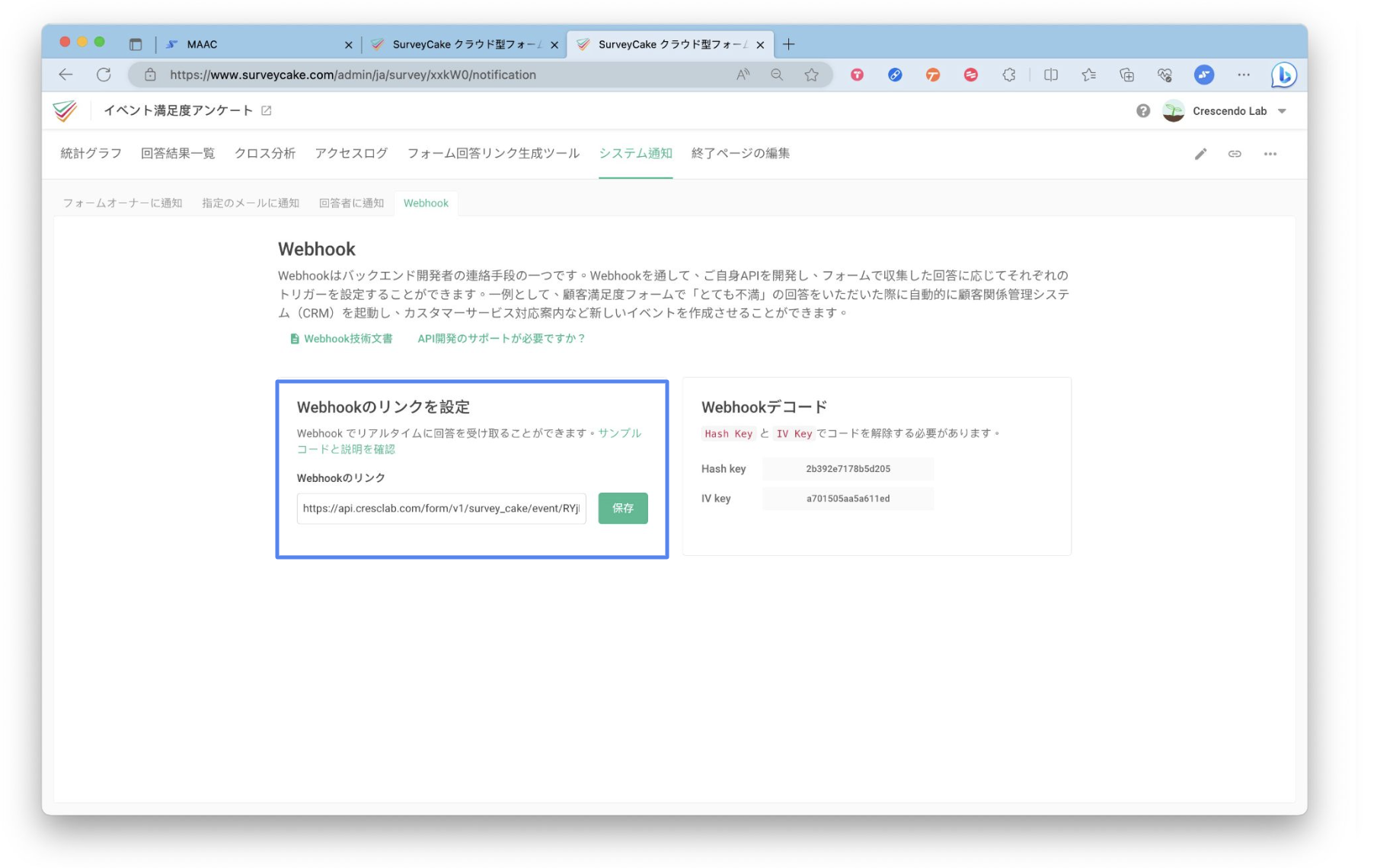The height and width of the screenshot is (868, 1377).
Task: Open the red circular extension icon
Action: [x=857, y=75]
